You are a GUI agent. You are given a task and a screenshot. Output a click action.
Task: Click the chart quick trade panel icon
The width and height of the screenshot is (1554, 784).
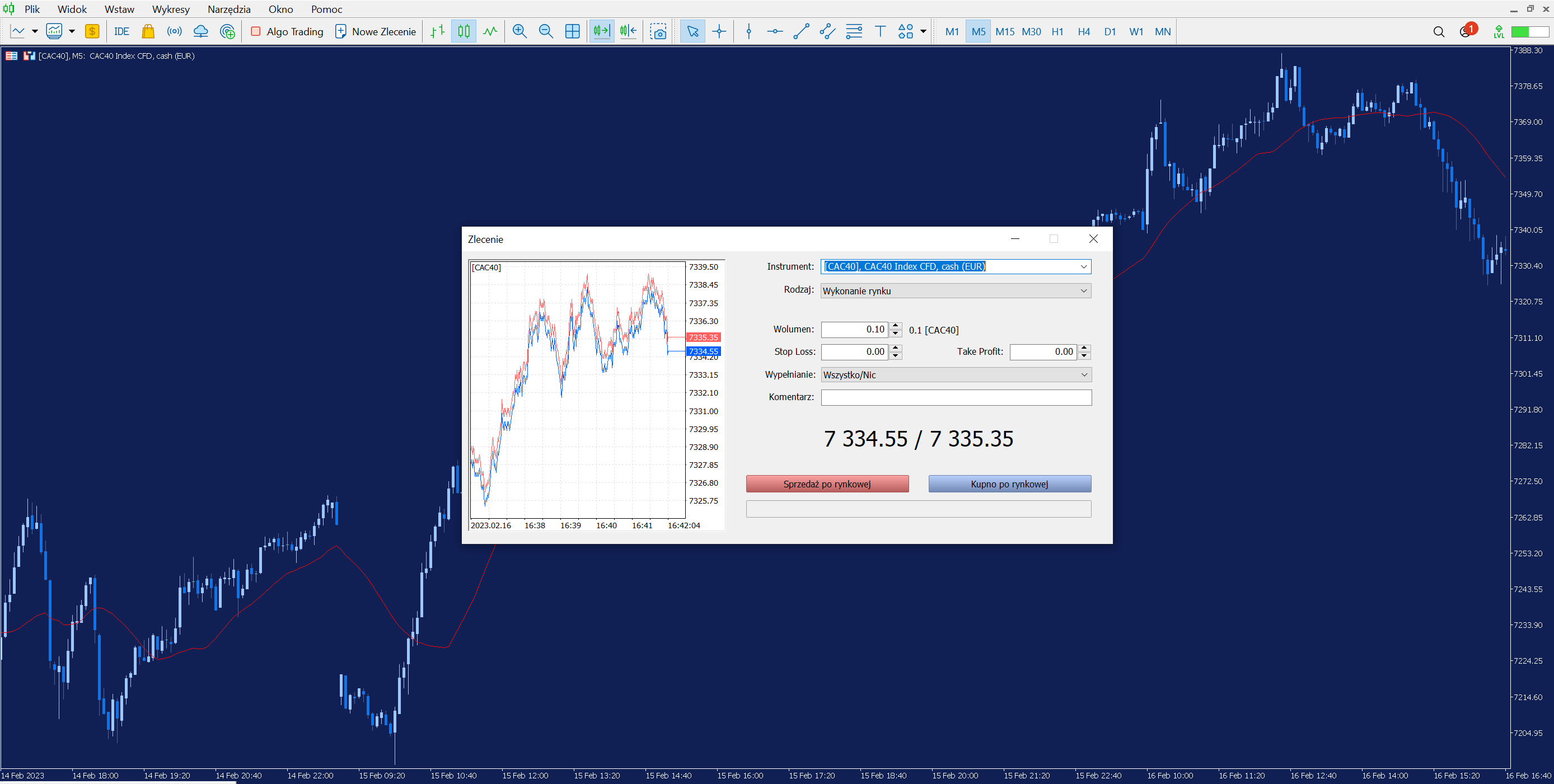(29, 55)
